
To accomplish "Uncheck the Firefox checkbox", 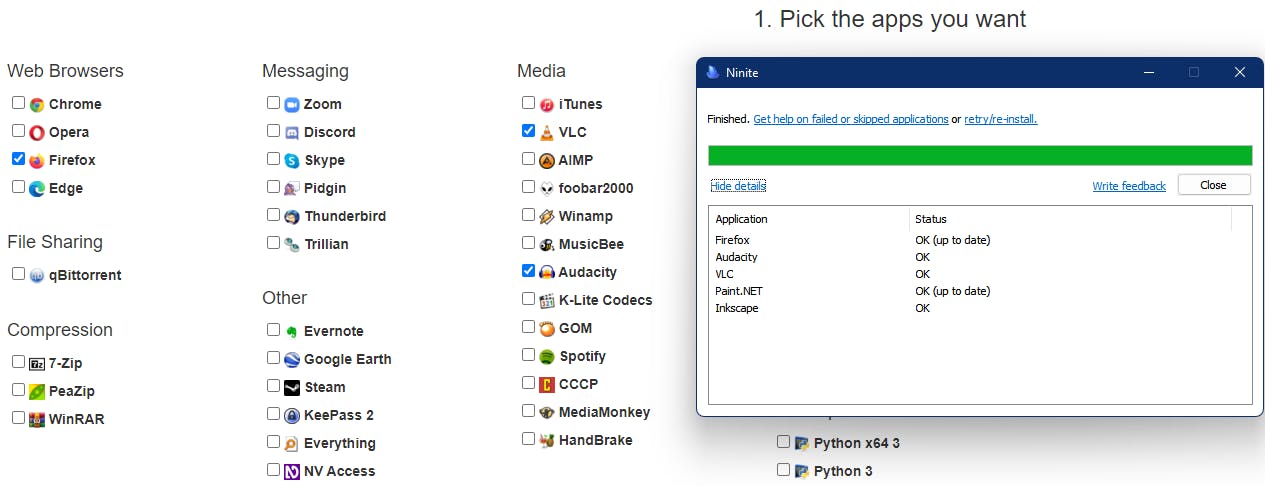I will pyautogui.click(x=18, y=159).
